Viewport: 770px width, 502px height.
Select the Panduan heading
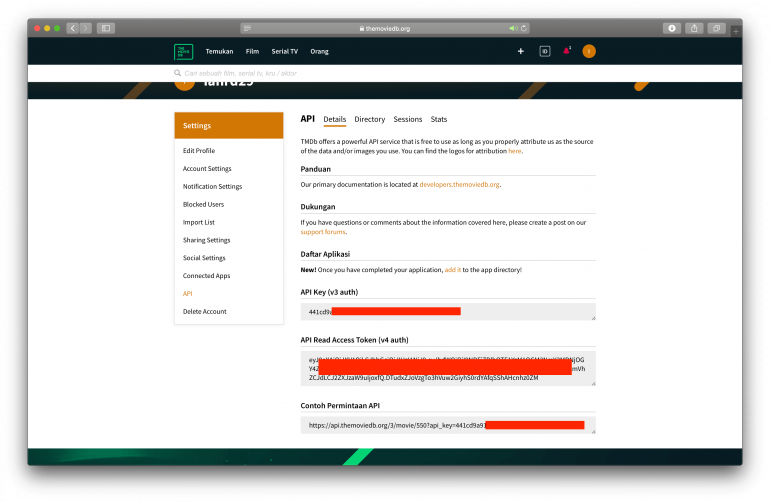click(x=316, y=169)
